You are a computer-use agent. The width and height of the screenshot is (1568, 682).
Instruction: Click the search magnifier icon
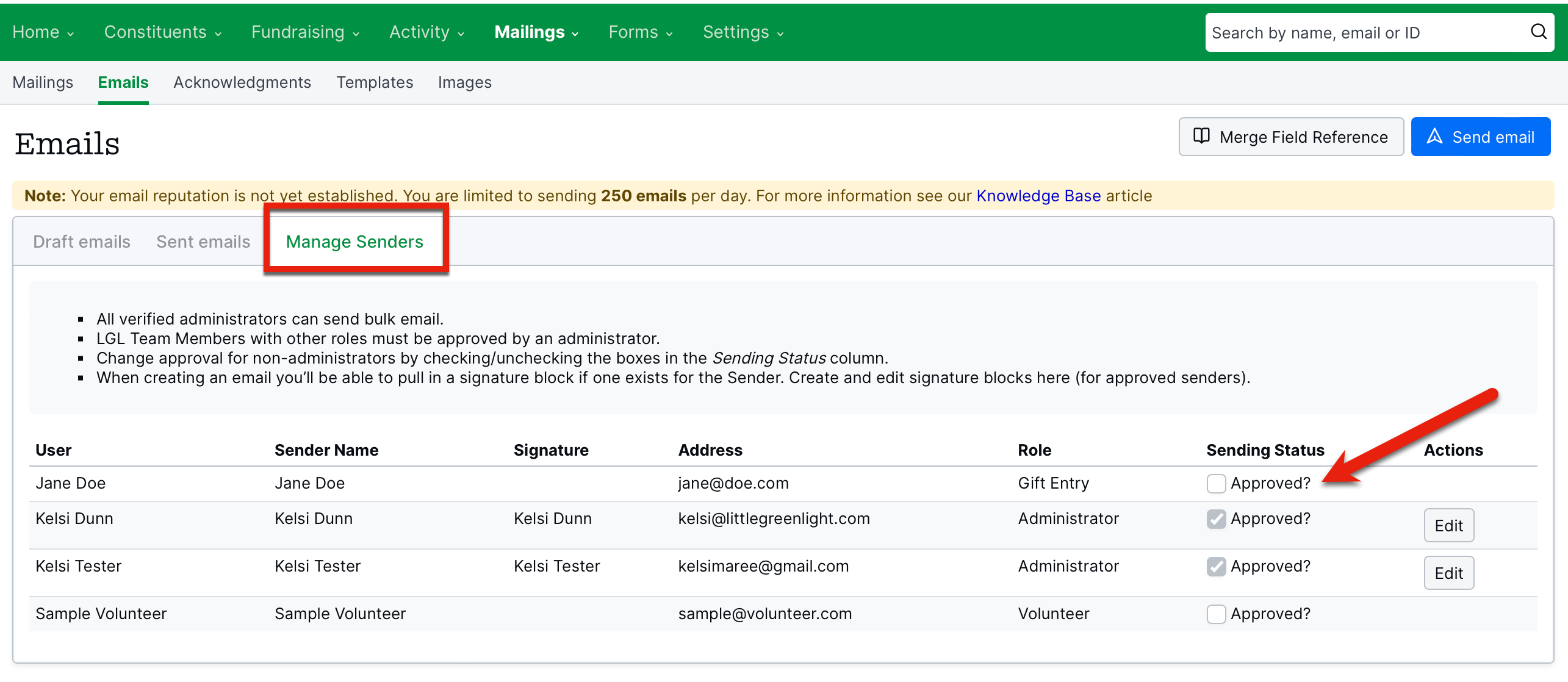click(x=1538, y=32)
